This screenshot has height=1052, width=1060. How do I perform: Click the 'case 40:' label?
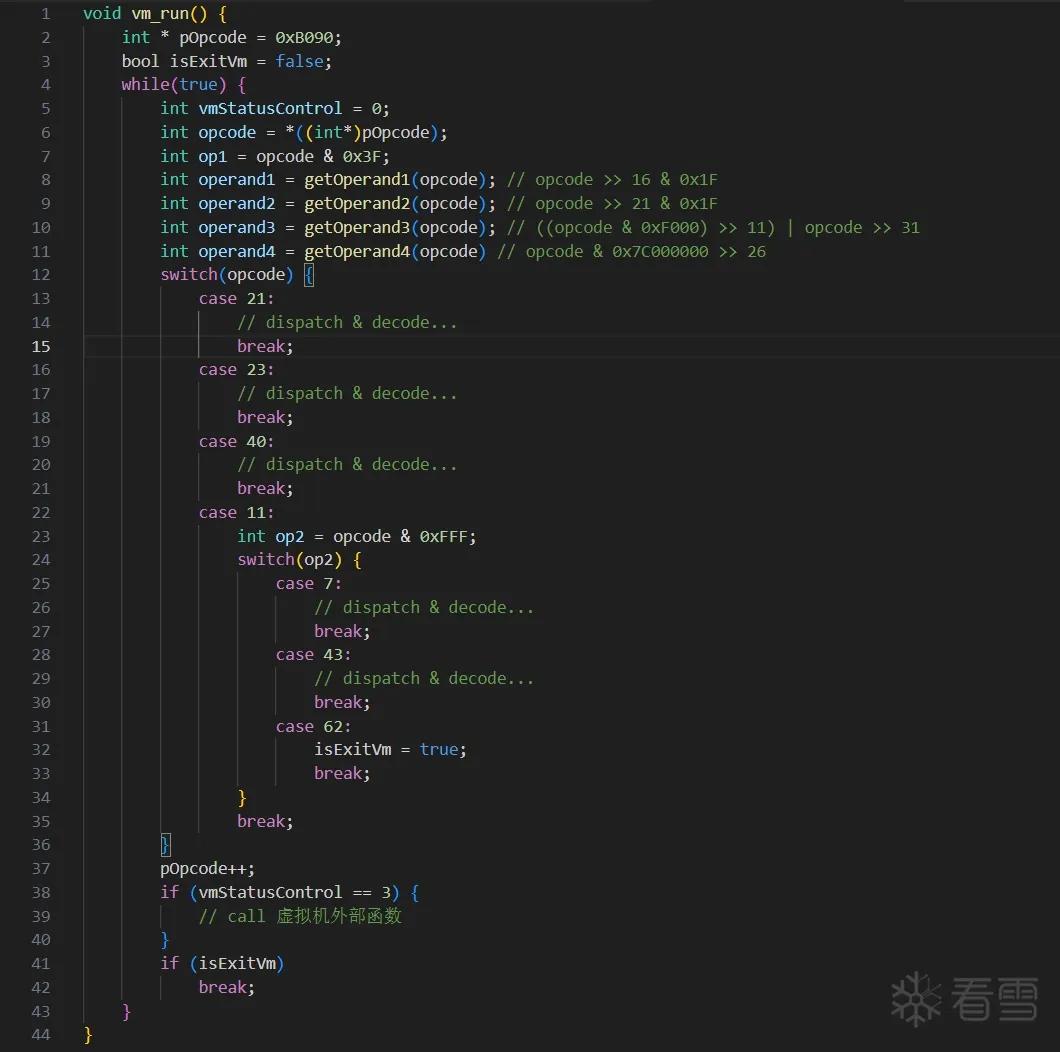(x=237, y=441)
